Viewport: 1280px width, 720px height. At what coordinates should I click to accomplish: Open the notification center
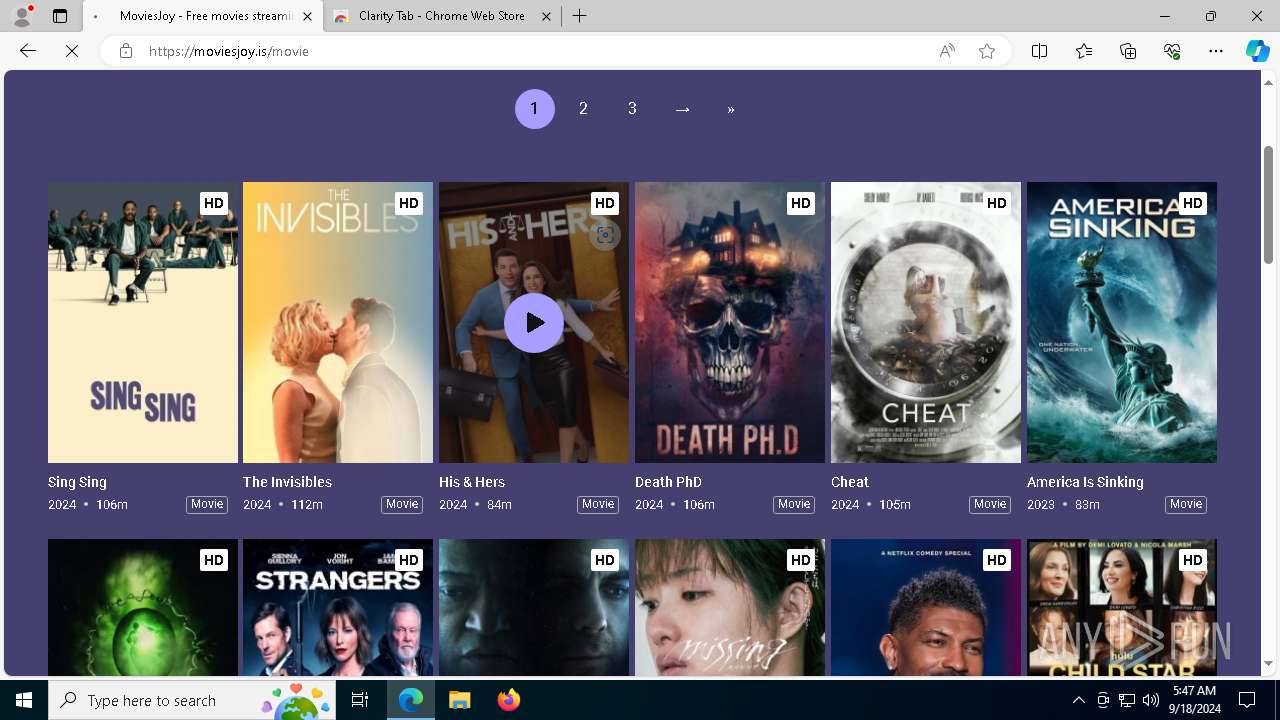[1247, 700]
